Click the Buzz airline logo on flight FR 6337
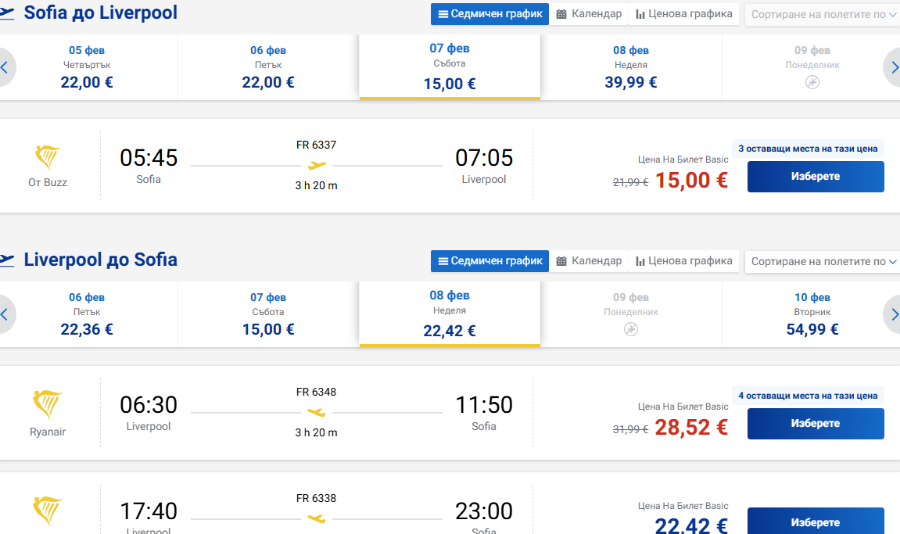This screenshot has width=900, height=534. point(47,157)
